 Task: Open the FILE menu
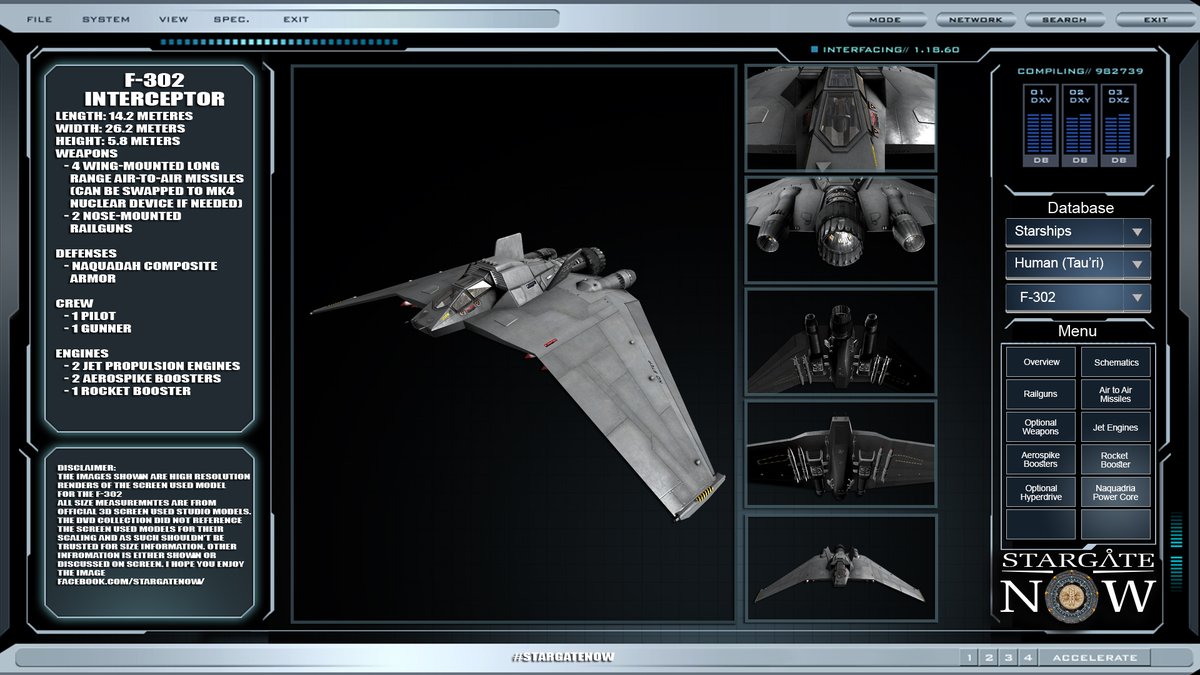[39, 20]
